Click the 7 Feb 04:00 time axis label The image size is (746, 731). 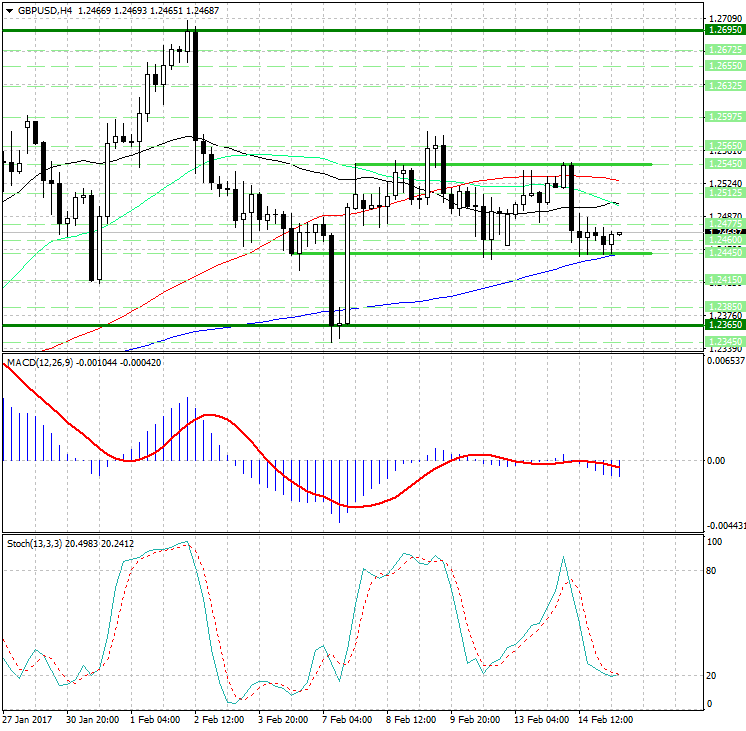pos(347,719)
